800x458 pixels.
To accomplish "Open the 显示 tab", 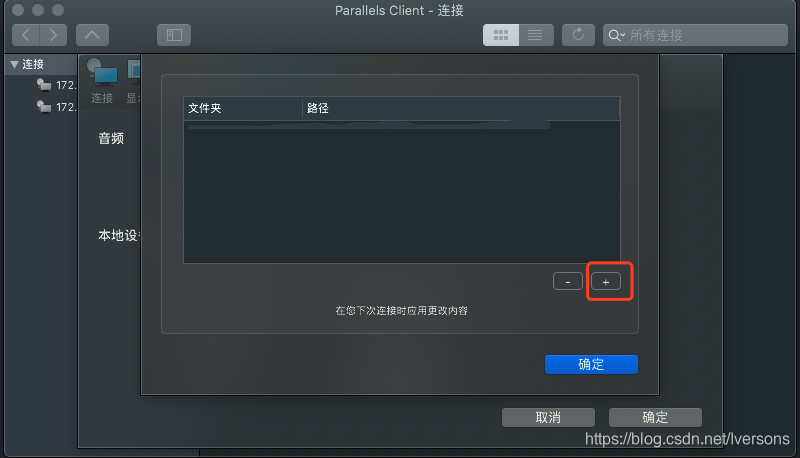I will point(133,82).
